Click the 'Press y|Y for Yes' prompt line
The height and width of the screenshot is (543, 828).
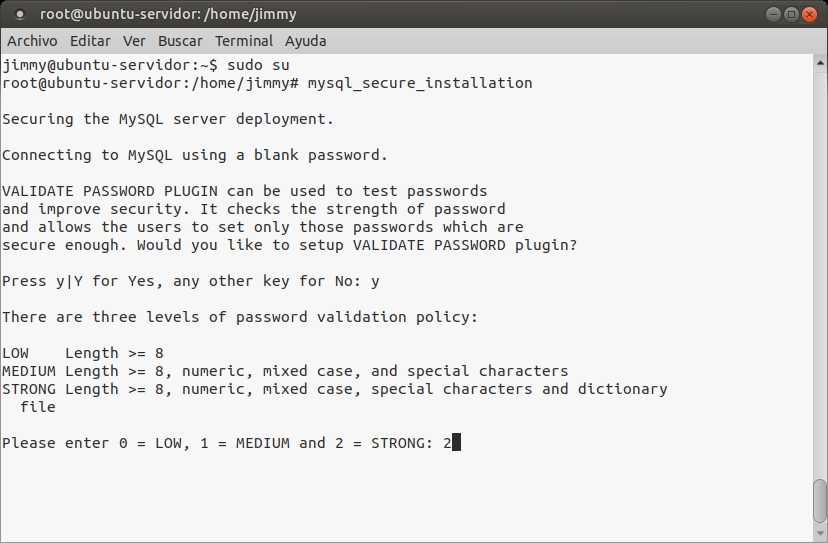pos(190,281)
